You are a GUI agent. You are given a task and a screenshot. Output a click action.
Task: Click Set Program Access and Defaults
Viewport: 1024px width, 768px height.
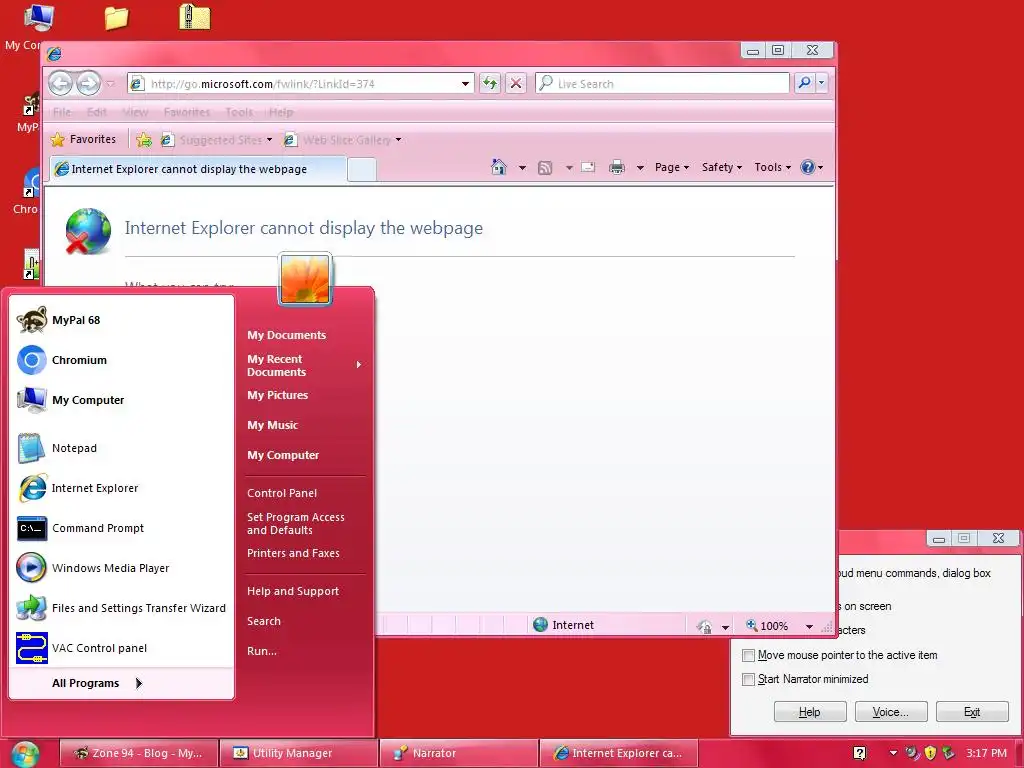[296, 523]
